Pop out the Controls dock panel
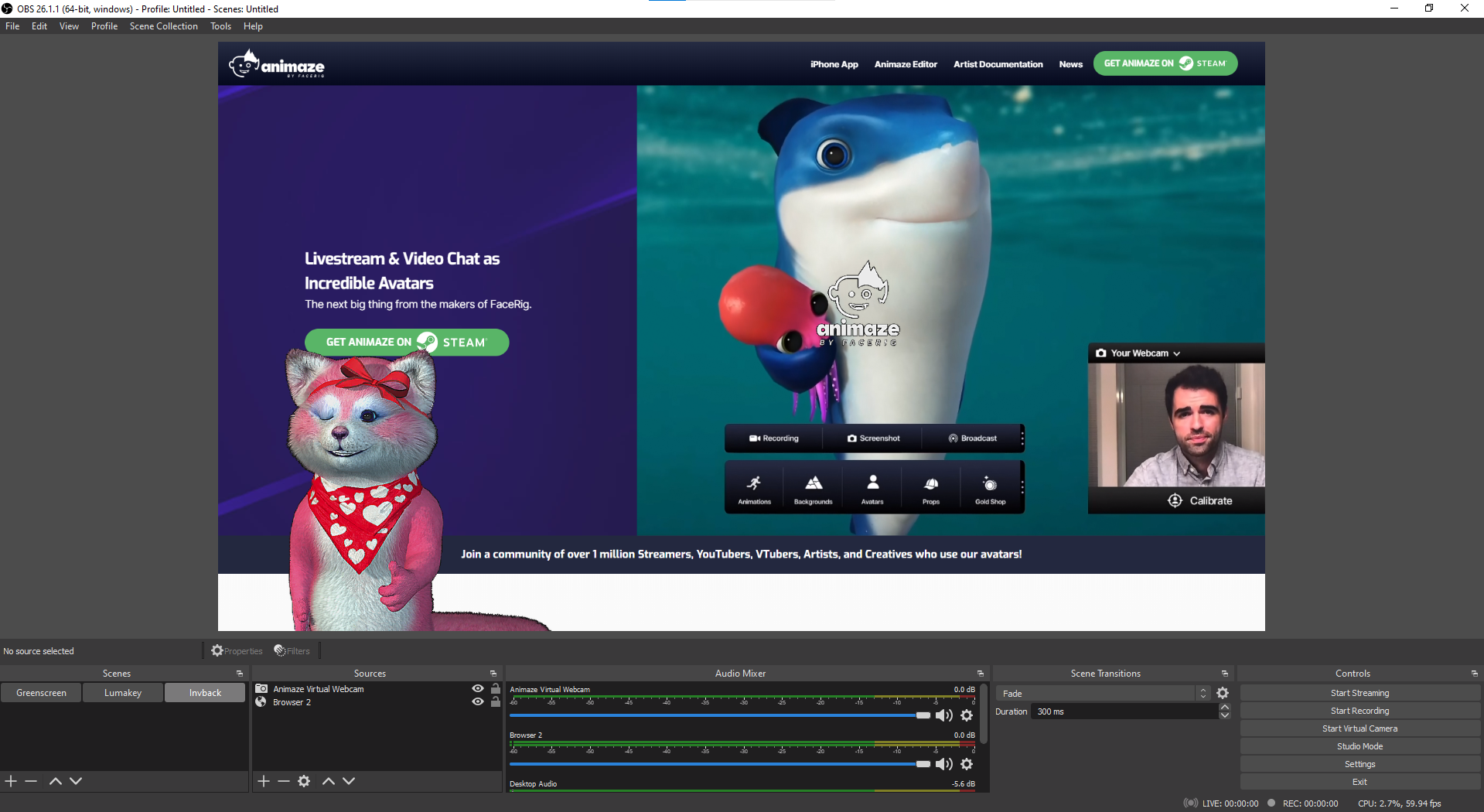 [x=1475, y=674]
